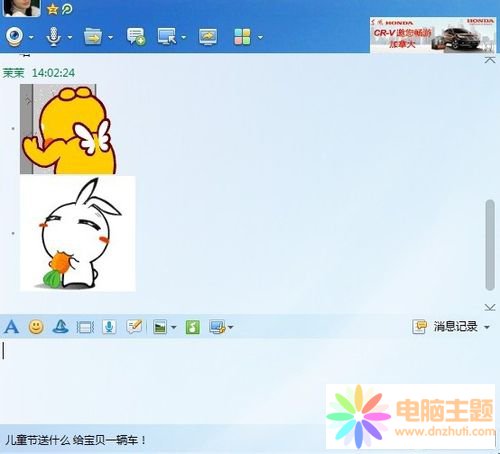Screen dimensions: 500x454
Task: Expand the video call options arrow
Action: tap(31, 37)
